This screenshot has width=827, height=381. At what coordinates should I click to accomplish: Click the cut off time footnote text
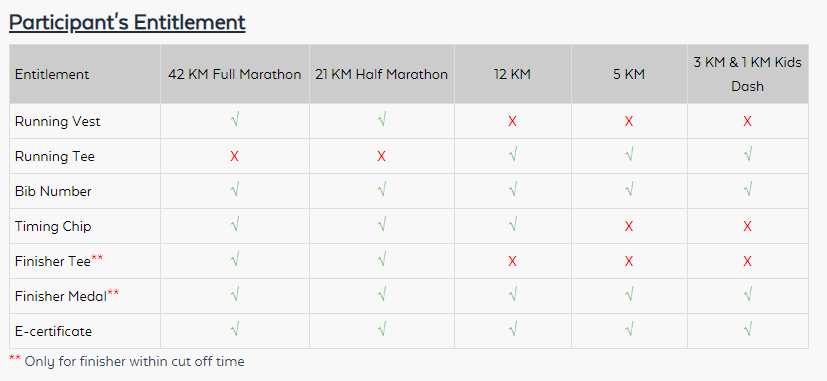[127, 361]
